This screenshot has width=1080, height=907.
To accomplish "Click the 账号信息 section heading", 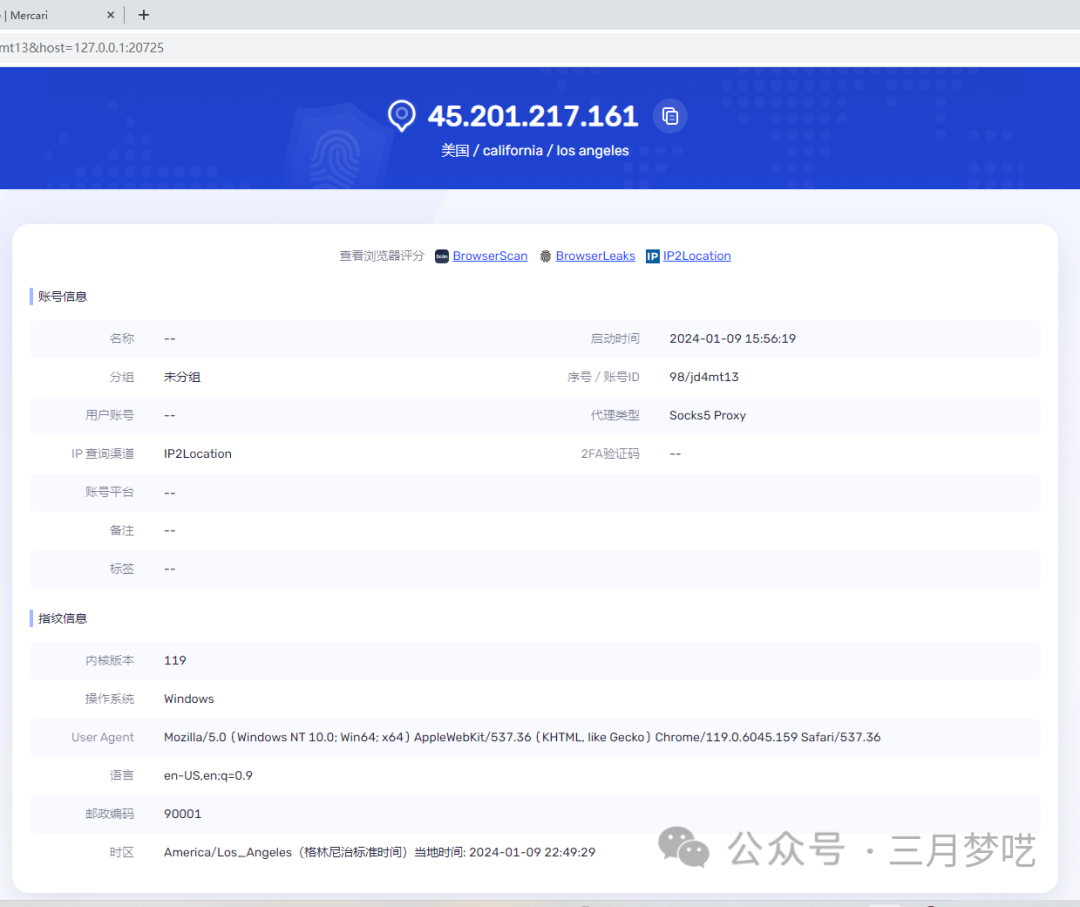I will coord(62,297).
